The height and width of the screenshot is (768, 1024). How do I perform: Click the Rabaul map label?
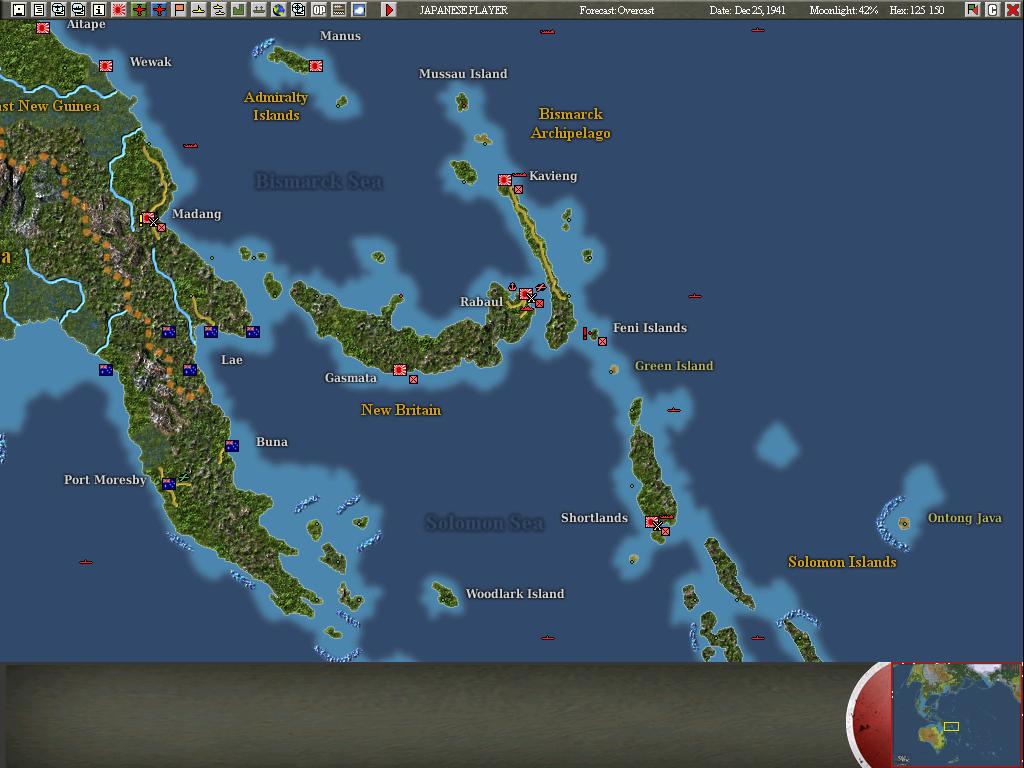click(x=481, y=302)
